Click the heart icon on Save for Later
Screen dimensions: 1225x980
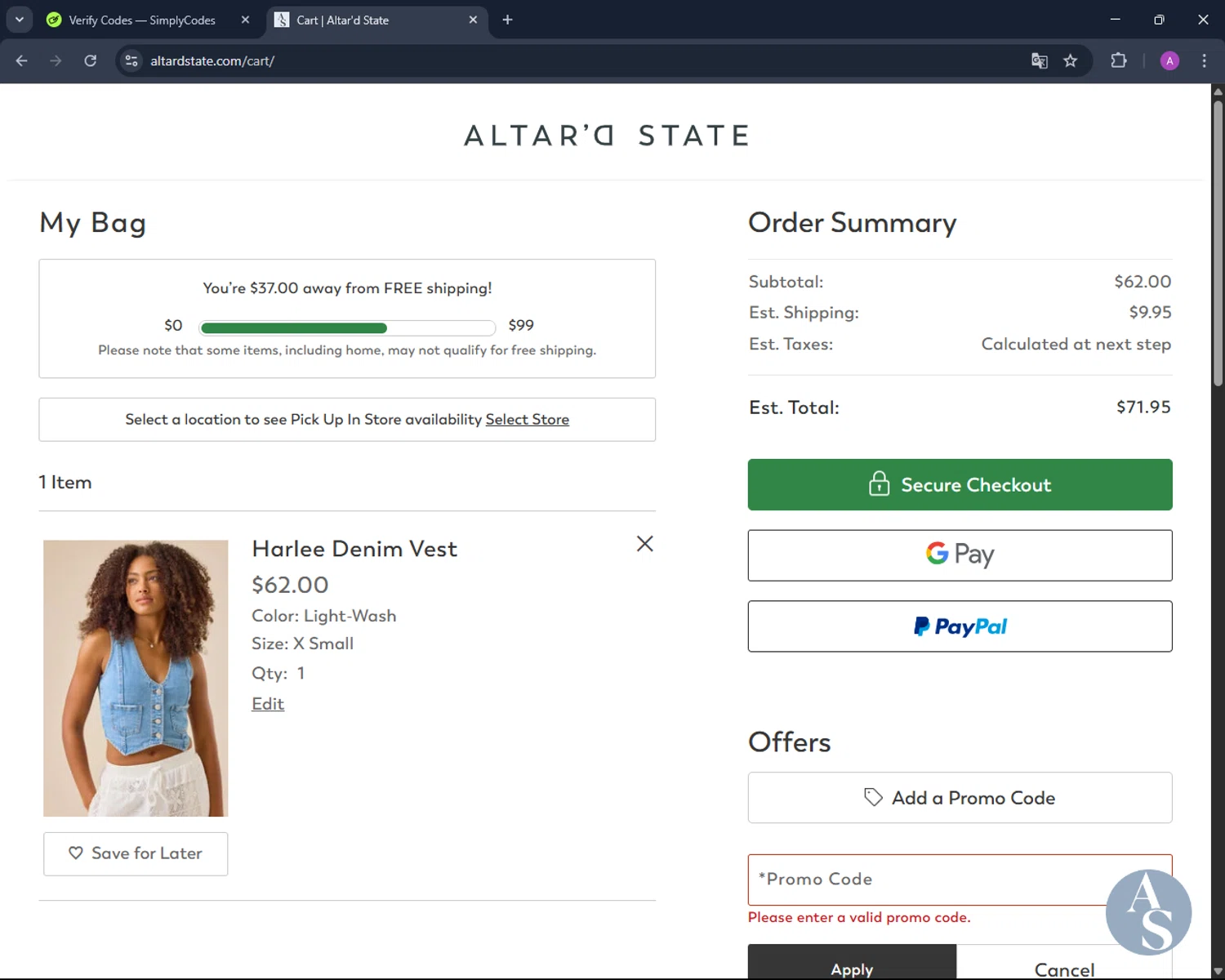coord(76,853)
